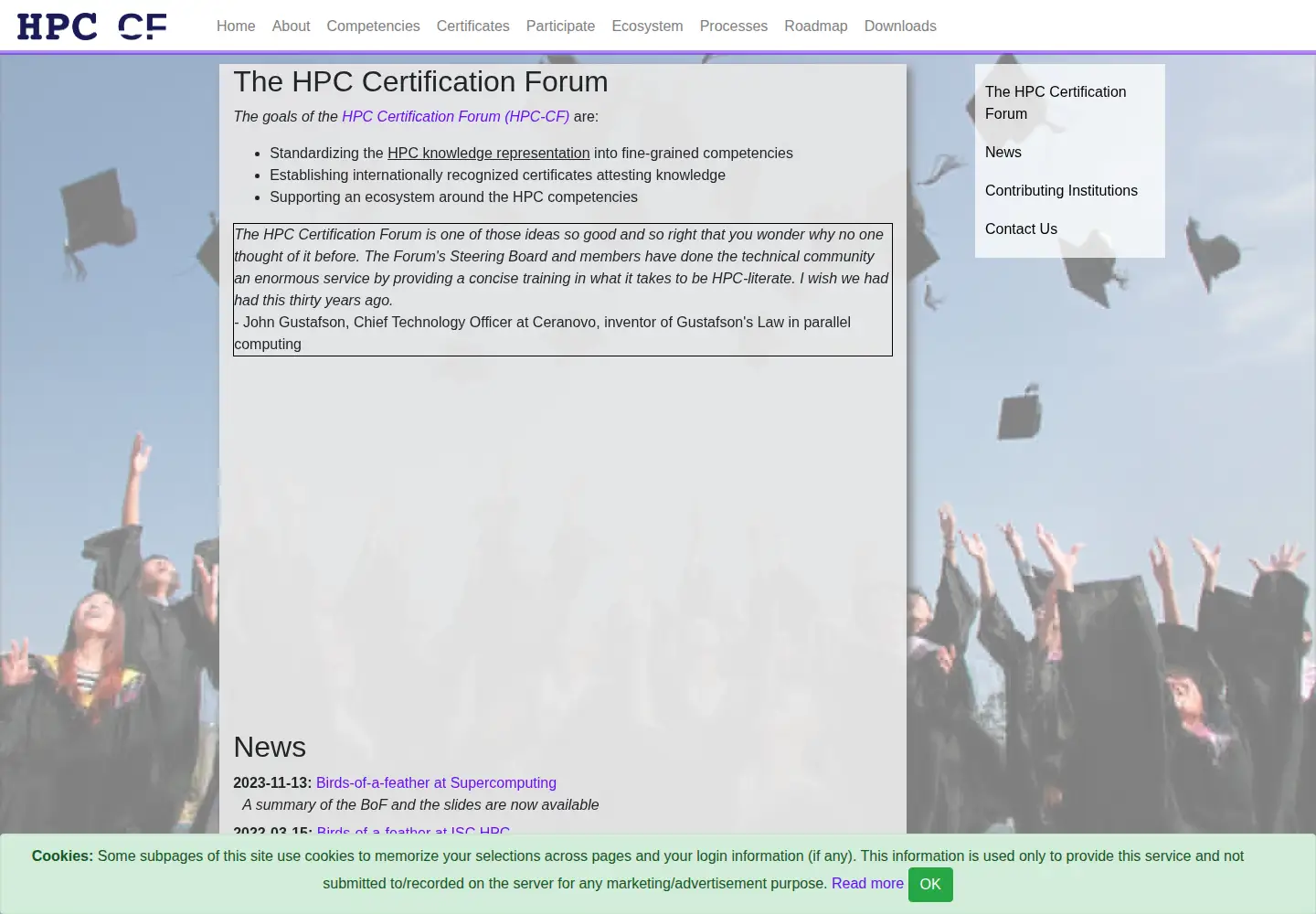Open the Roadmap nav link
The image size is (1316, 914).
[815, 27]
